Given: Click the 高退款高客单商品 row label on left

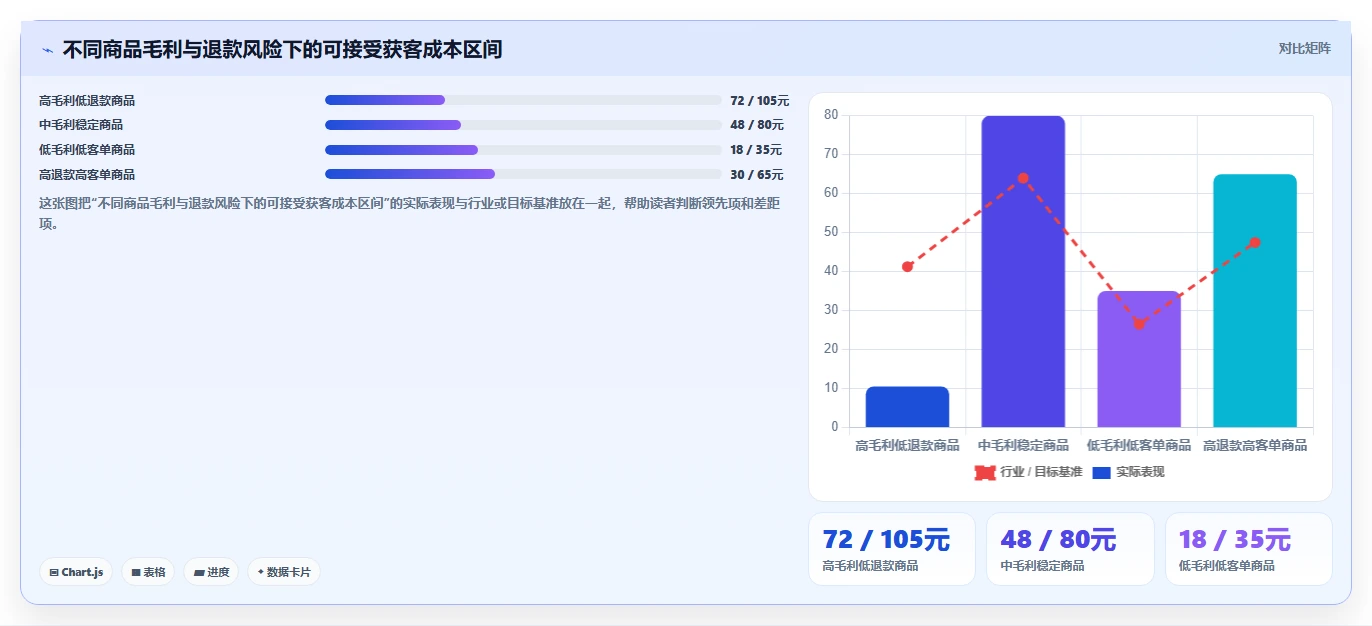Looking at the screenshot, I should 87,175.
